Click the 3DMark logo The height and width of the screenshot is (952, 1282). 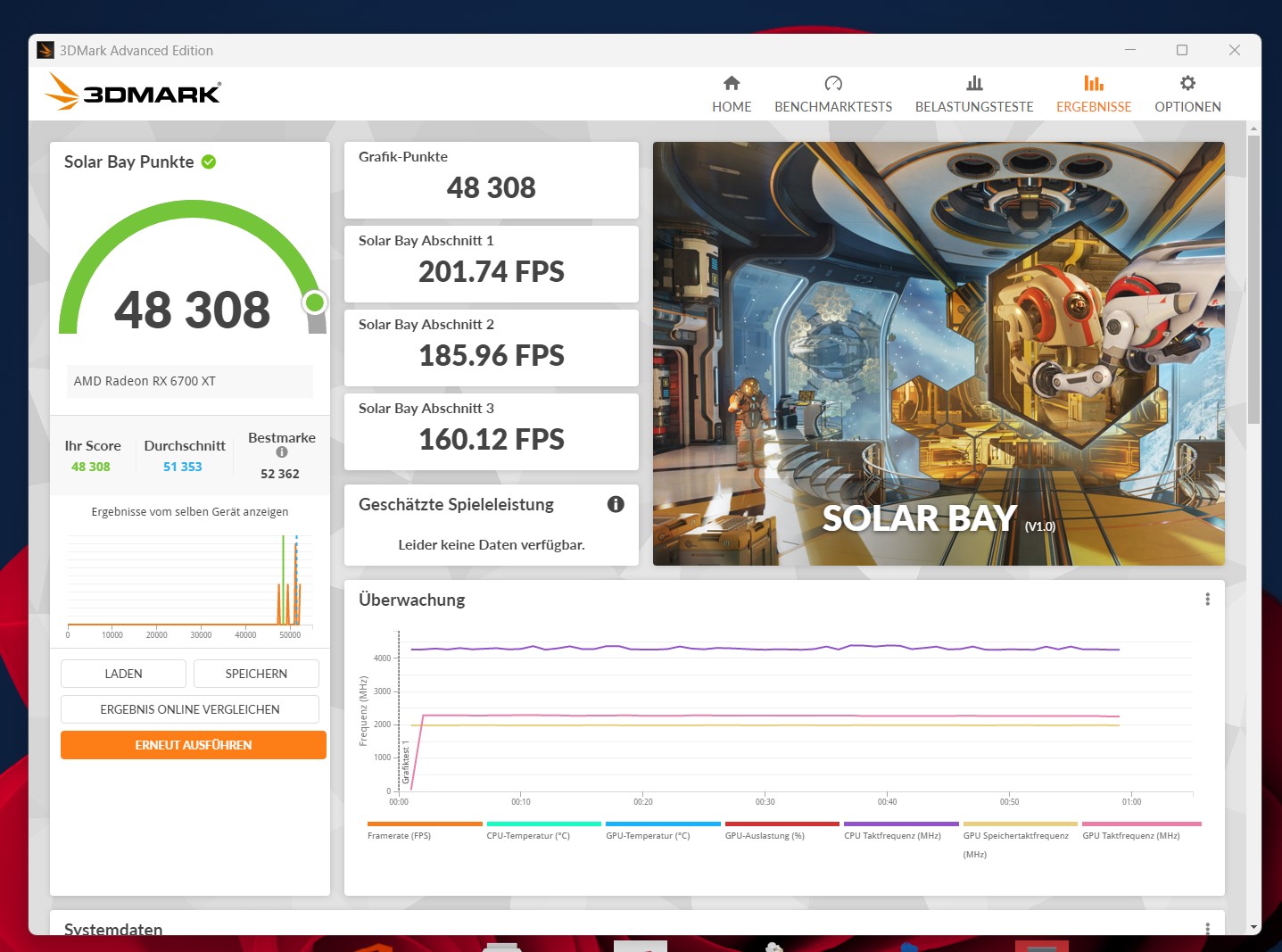[x=133, y=92]
